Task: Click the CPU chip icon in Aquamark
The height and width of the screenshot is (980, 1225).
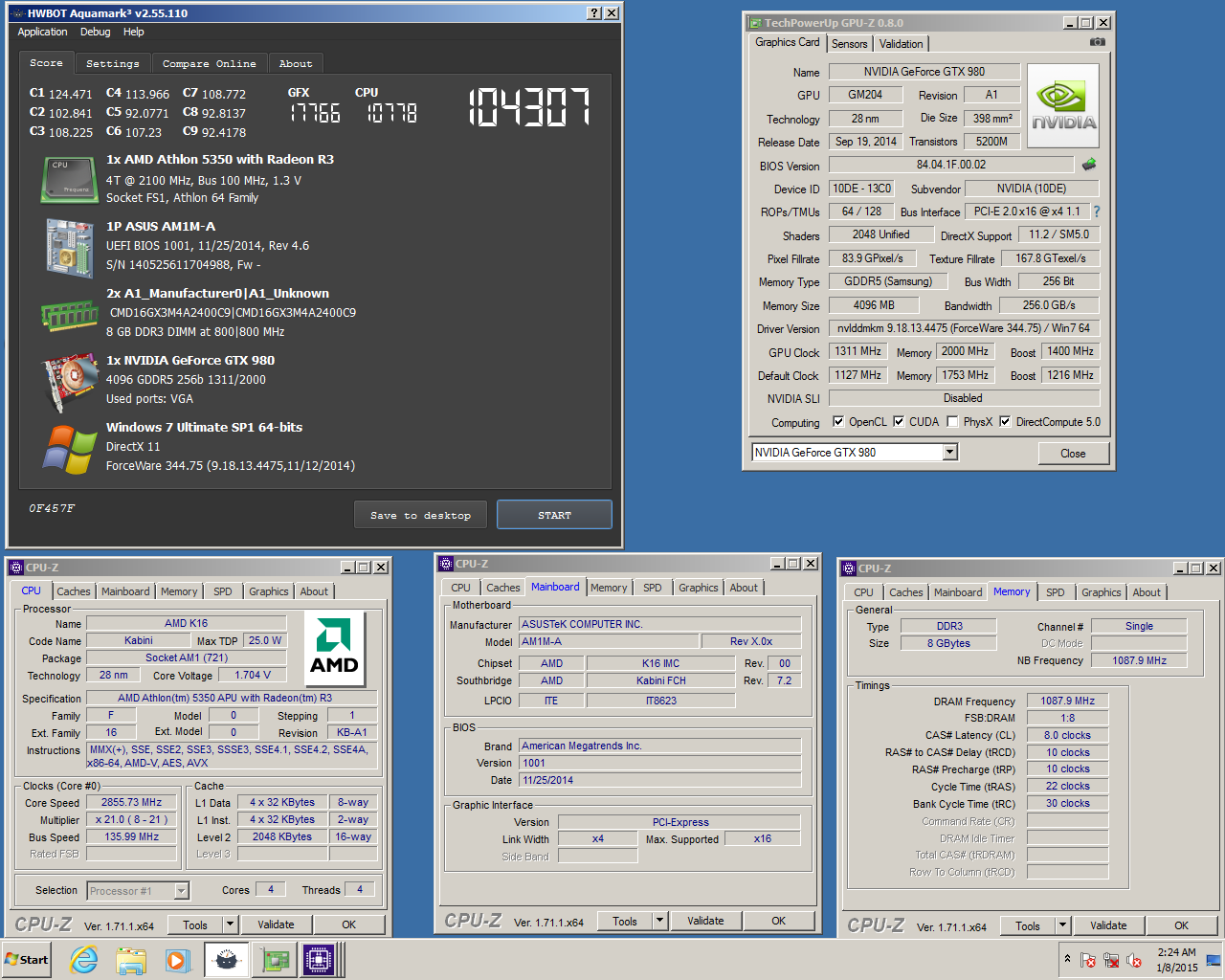Action: (x=69, y=180)
